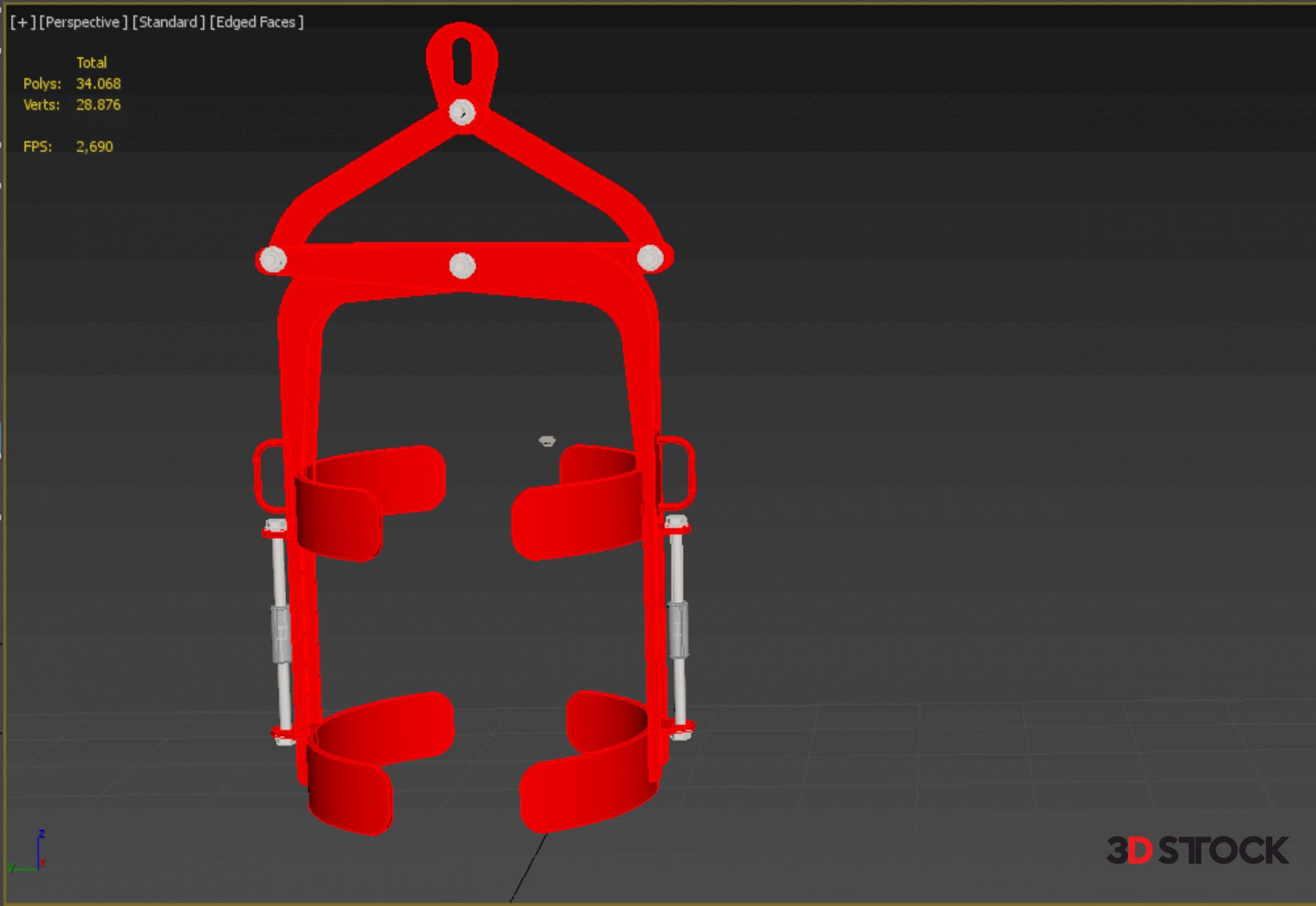Click the small grey floating object mid-viewport
Screen dimensions: 1316x906
pos(547,441)
